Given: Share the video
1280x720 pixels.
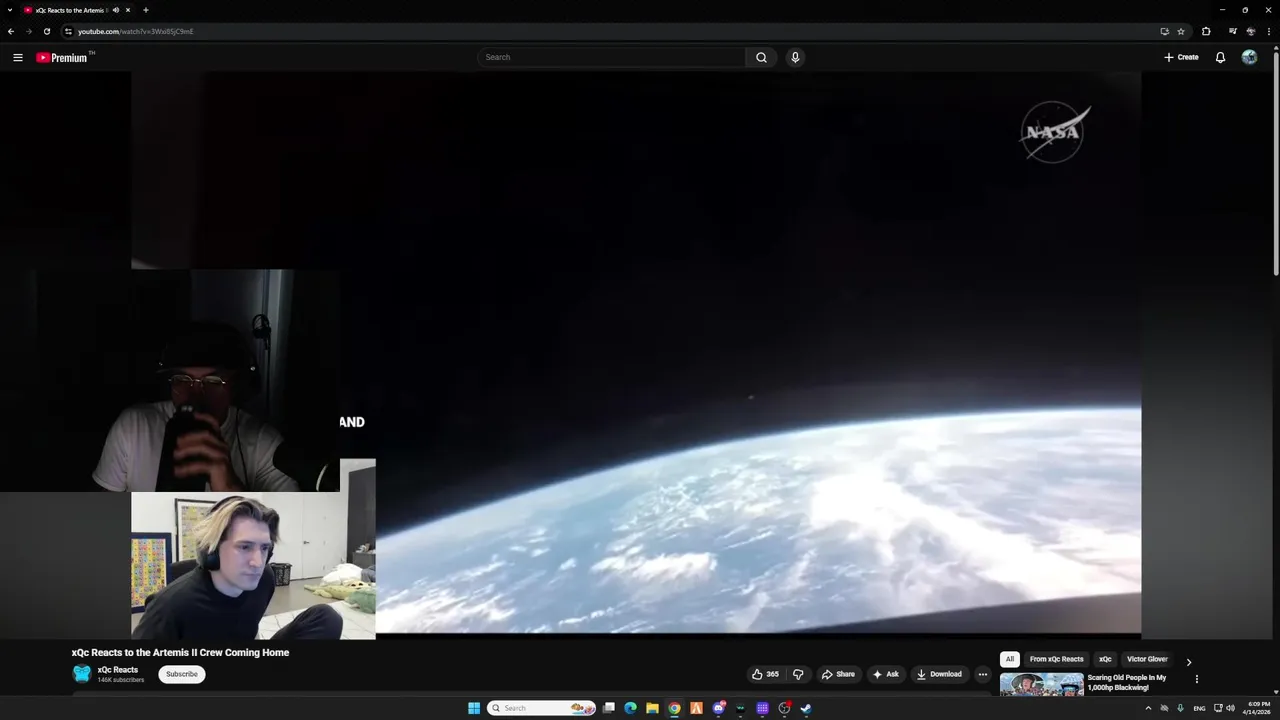Looking at the screenshot, I should tap(838, 674).
